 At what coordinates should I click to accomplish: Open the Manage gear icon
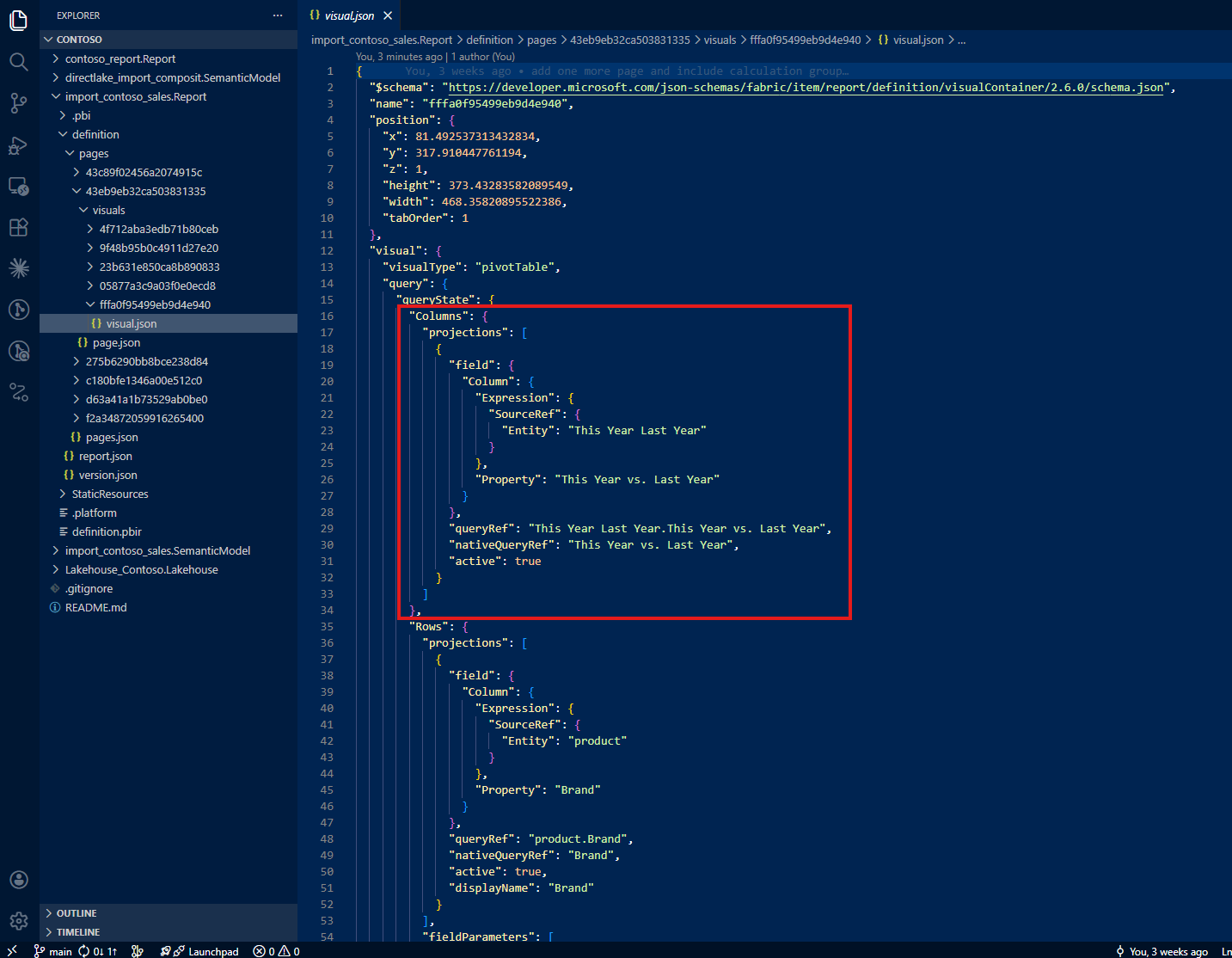click(19, 921)
